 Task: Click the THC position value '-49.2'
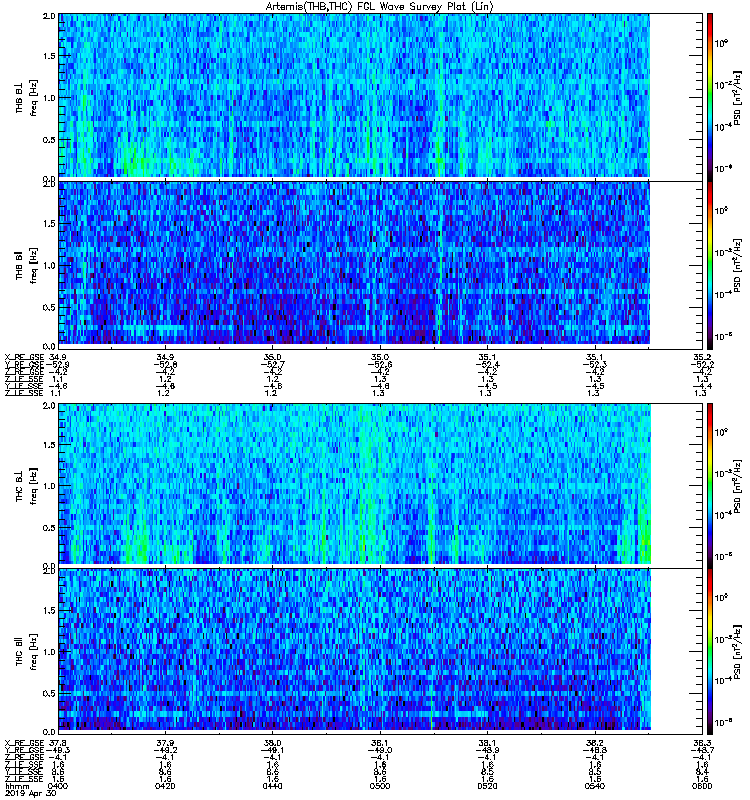point(165,751)
